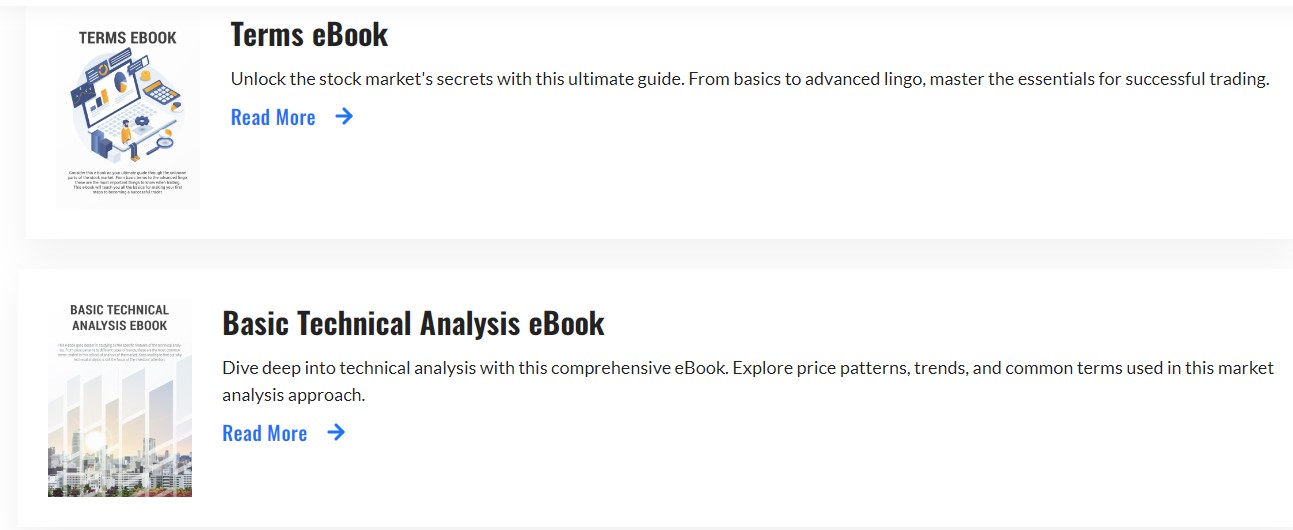Click the Basic Technical Analysis description paragraph
Viewport: 1293px width, 530px height.
[x=747, y=381]
